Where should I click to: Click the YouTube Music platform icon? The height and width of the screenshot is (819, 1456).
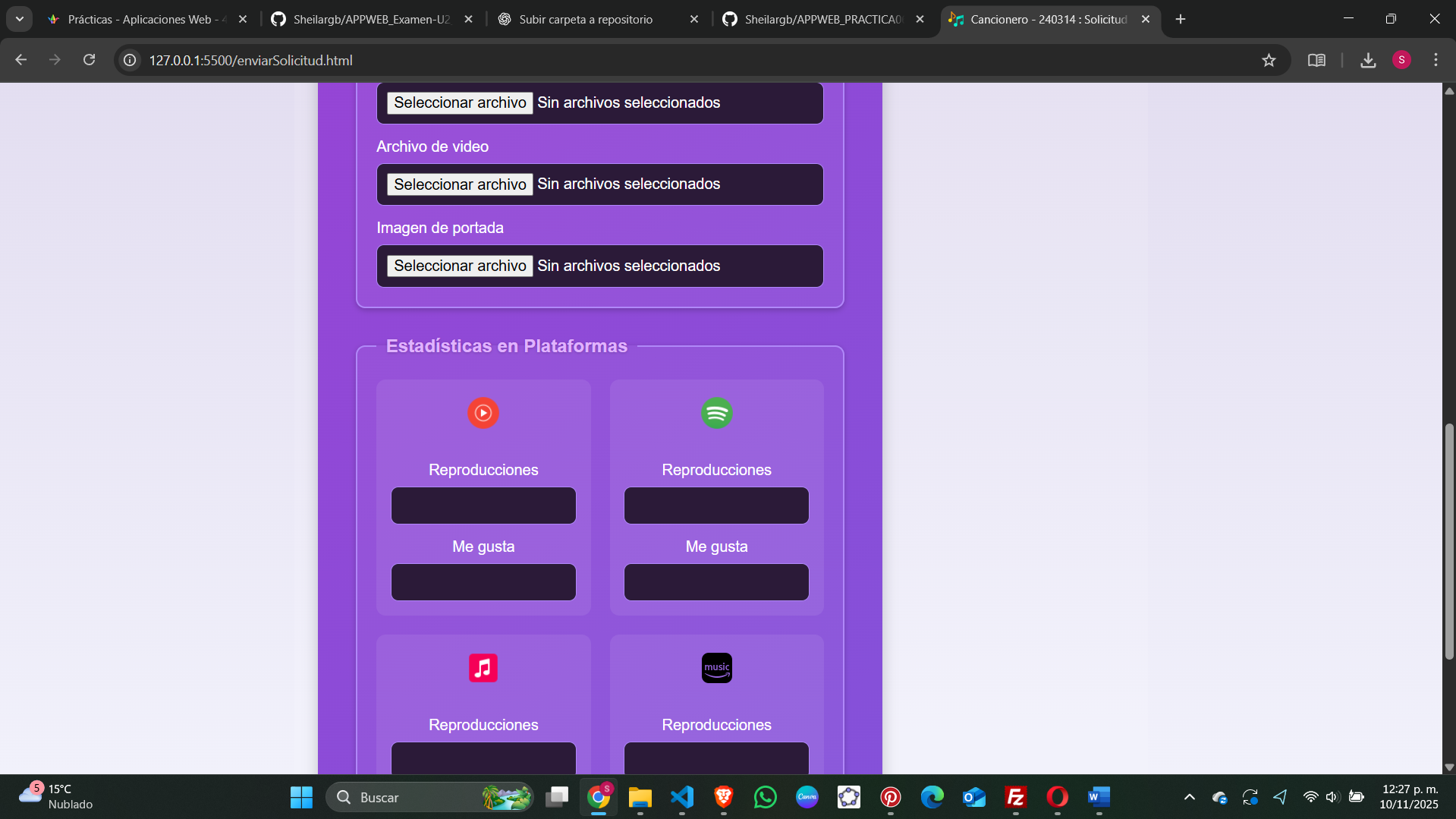tap(483, 413)
